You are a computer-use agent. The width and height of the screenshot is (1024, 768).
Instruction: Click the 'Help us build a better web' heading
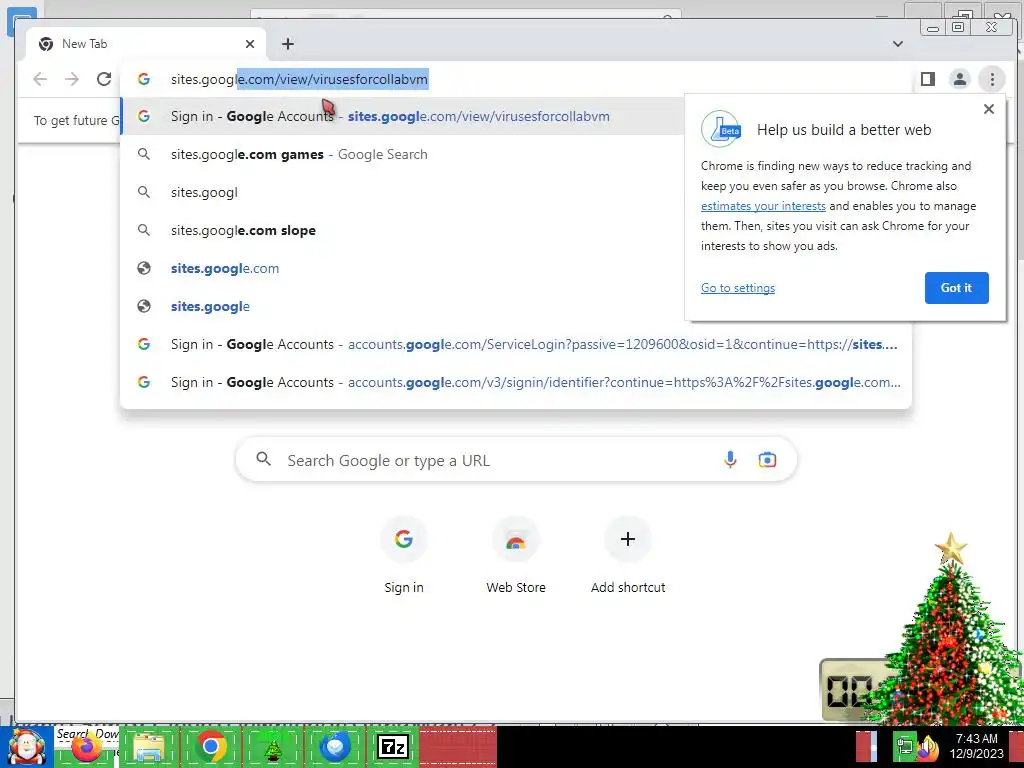[844, 129]
